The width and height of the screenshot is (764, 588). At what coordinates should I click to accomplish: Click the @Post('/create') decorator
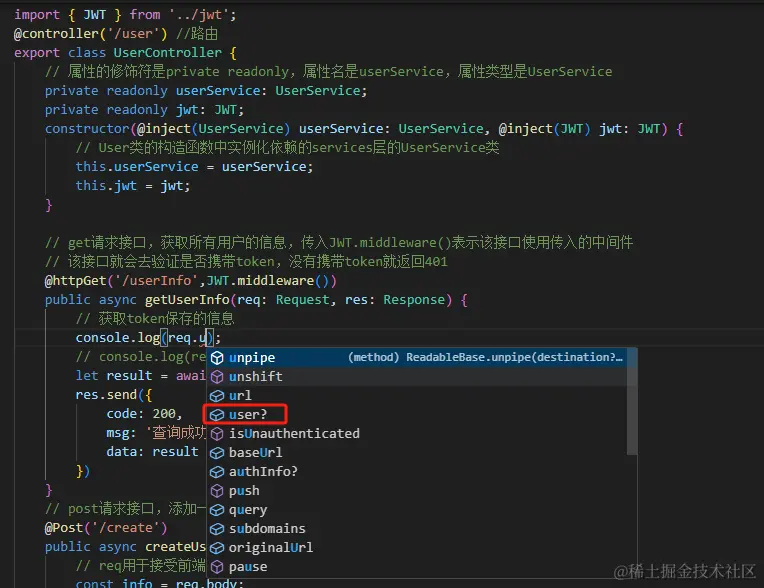(106, 528)
